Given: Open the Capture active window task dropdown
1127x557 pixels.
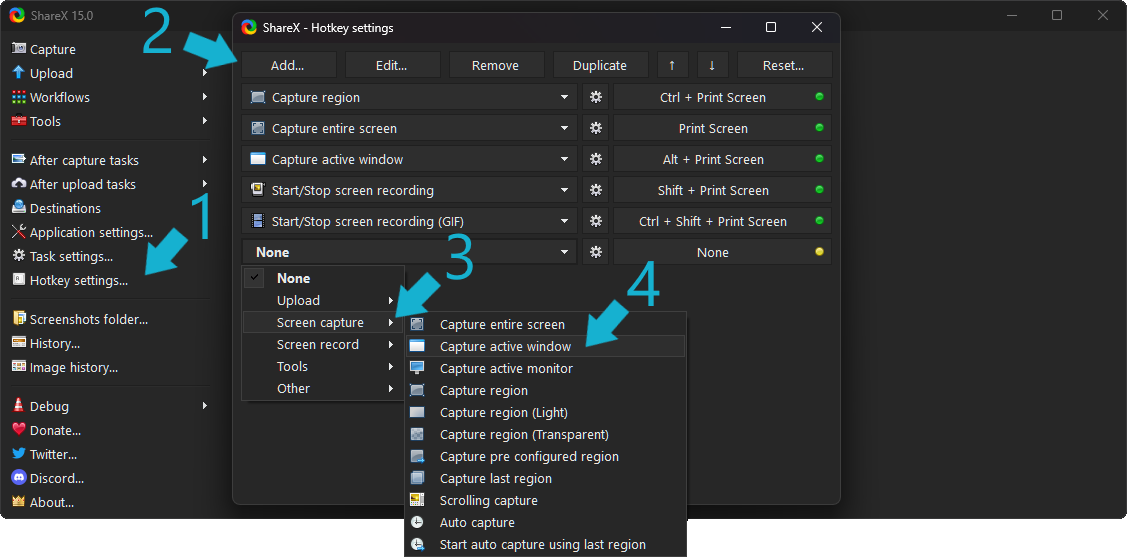Looking at the screenshot, I should [409, 159].
